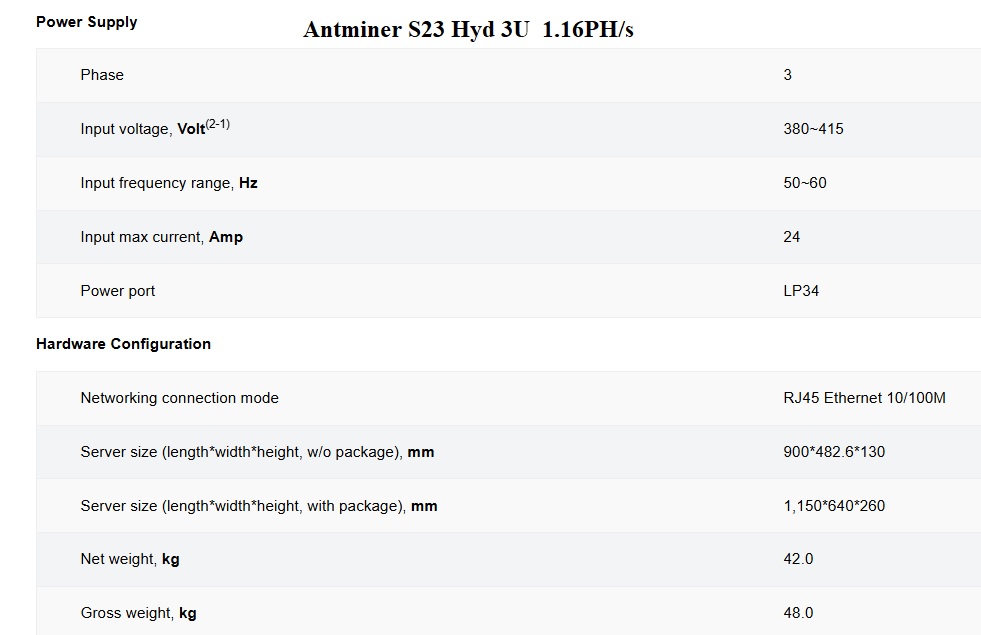Click the 900*482.6*130 server size value
The width and height of the screenshot is (981, 635).
click(834, 452)
